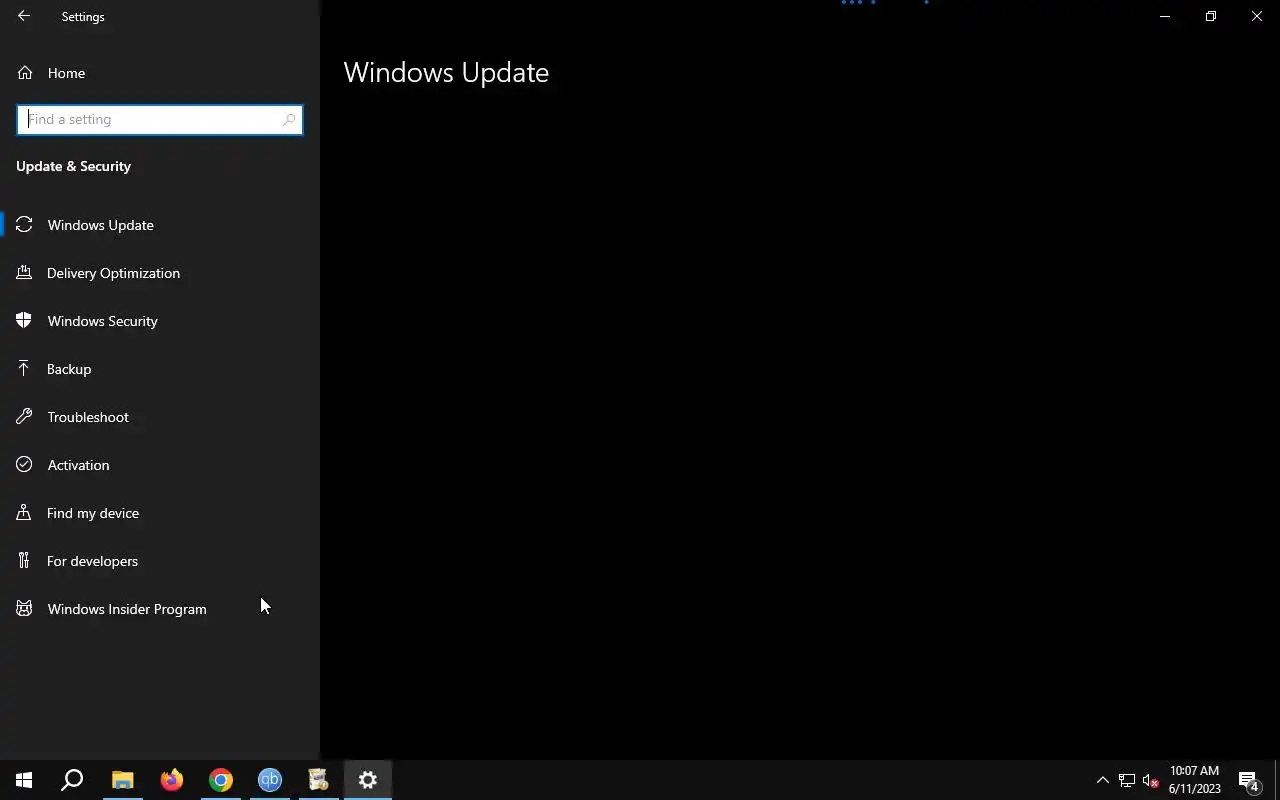Open taskbar search
This screenshot has height=800, width=1280.
(x=72, y=780)
